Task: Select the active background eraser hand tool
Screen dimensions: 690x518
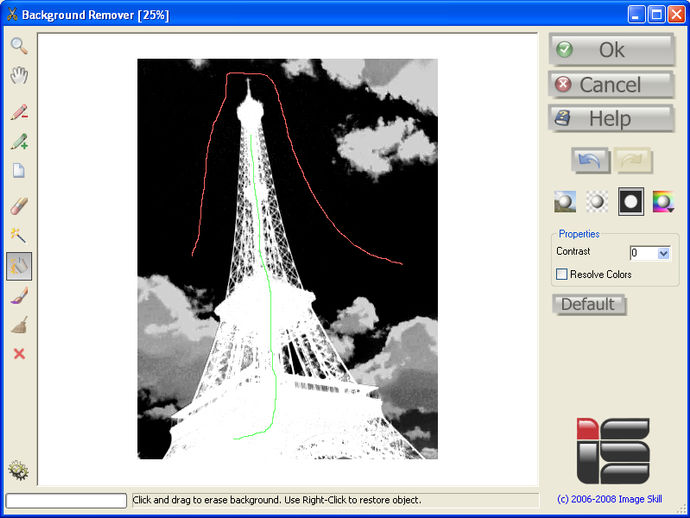Action: click(x=19, y=266)
